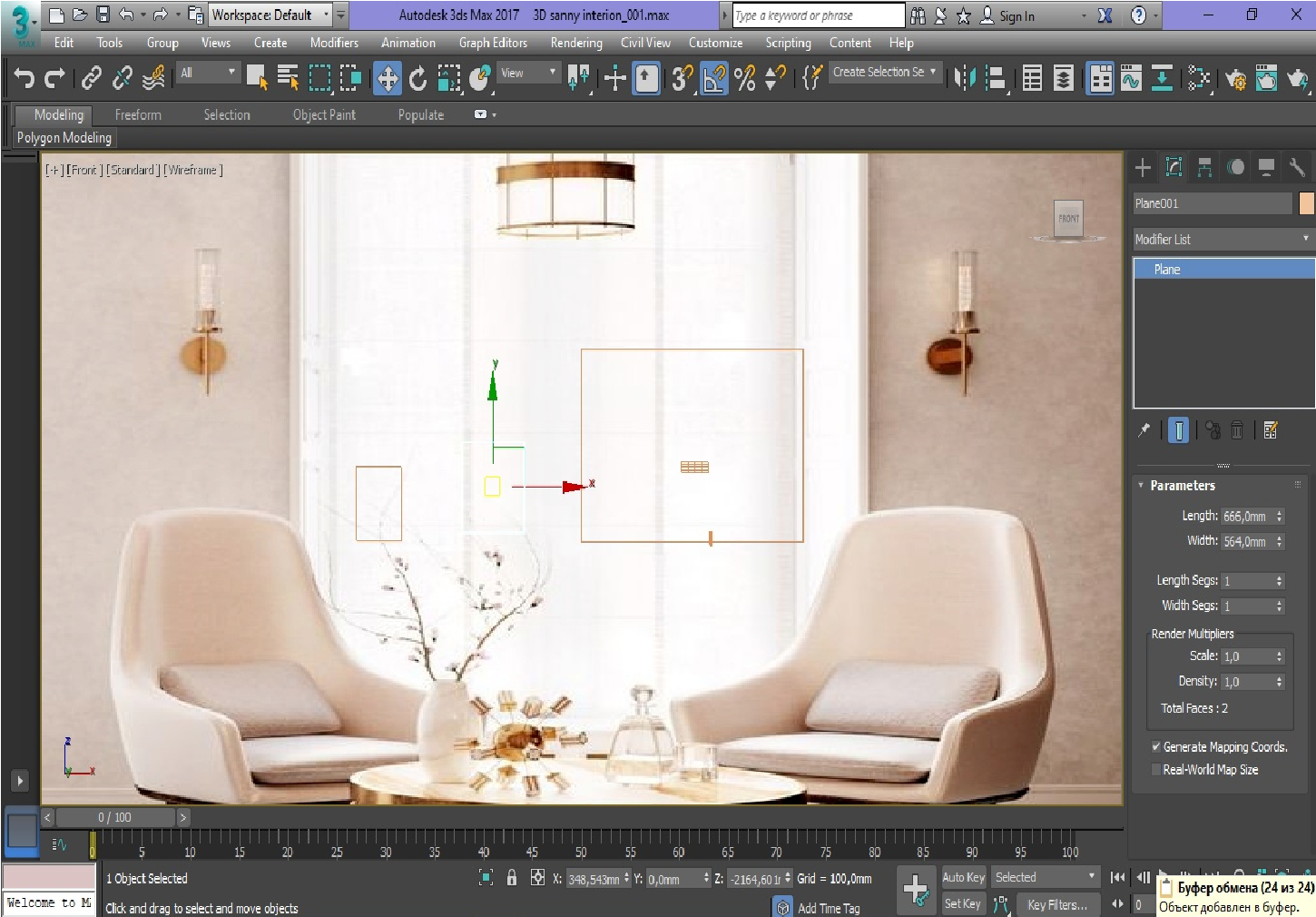Open the Create panel plus icon
Viewport: 1316px width, 917px height.
(1143, 167)
